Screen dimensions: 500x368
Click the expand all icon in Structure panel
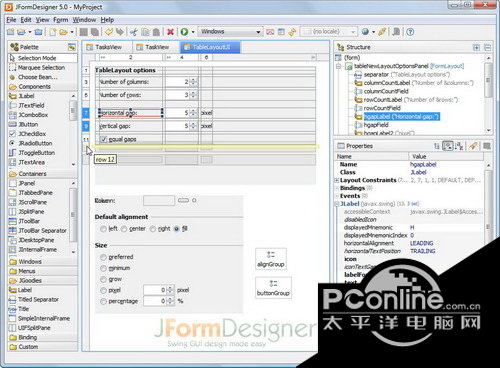pos(476,47)
